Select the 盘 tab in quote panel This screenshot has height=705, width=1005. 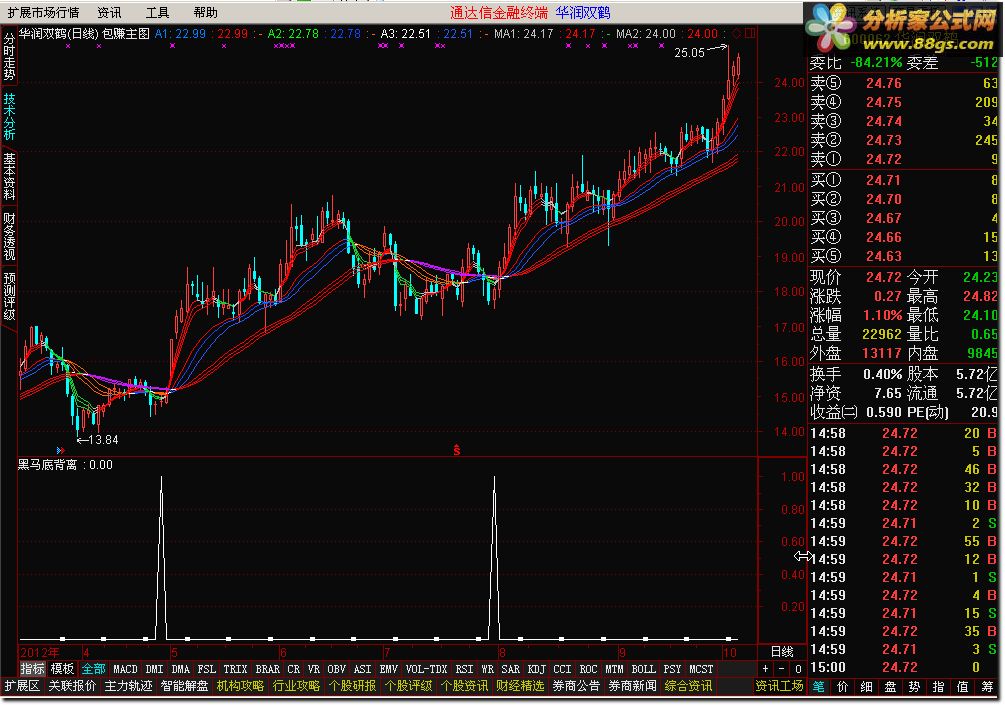point(890,686)
